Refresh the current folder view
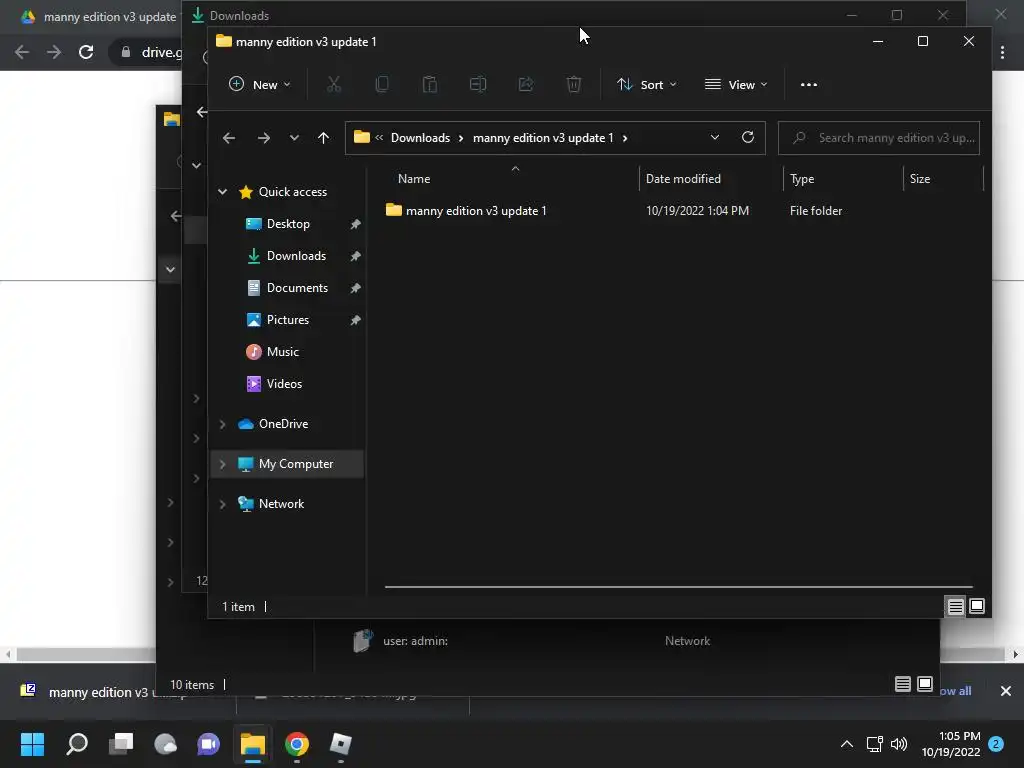 [748, 137]
